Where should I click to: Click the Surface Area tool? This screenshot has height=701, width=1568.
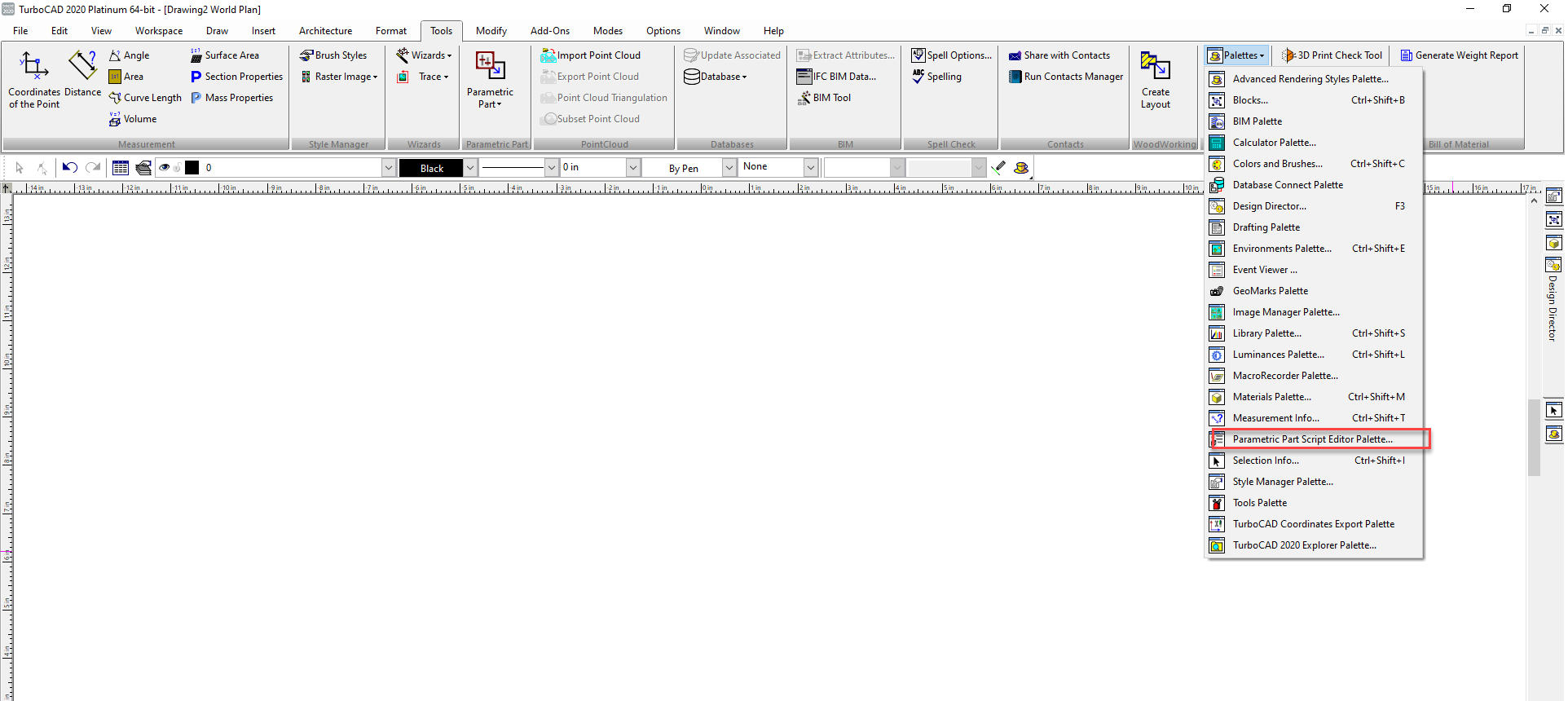(x=225, y=55)
